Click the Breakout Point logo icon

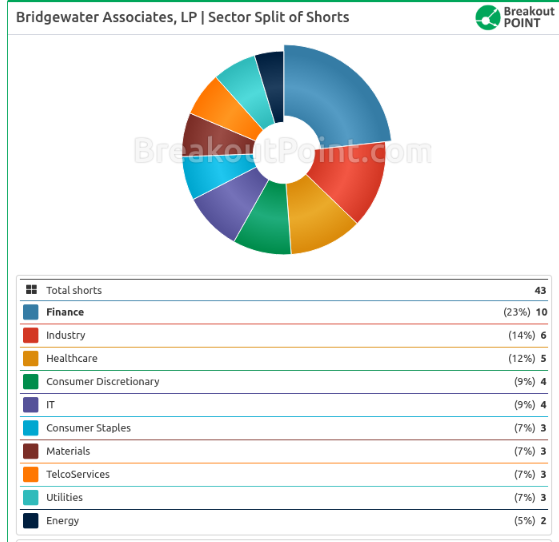click(488, 17)
